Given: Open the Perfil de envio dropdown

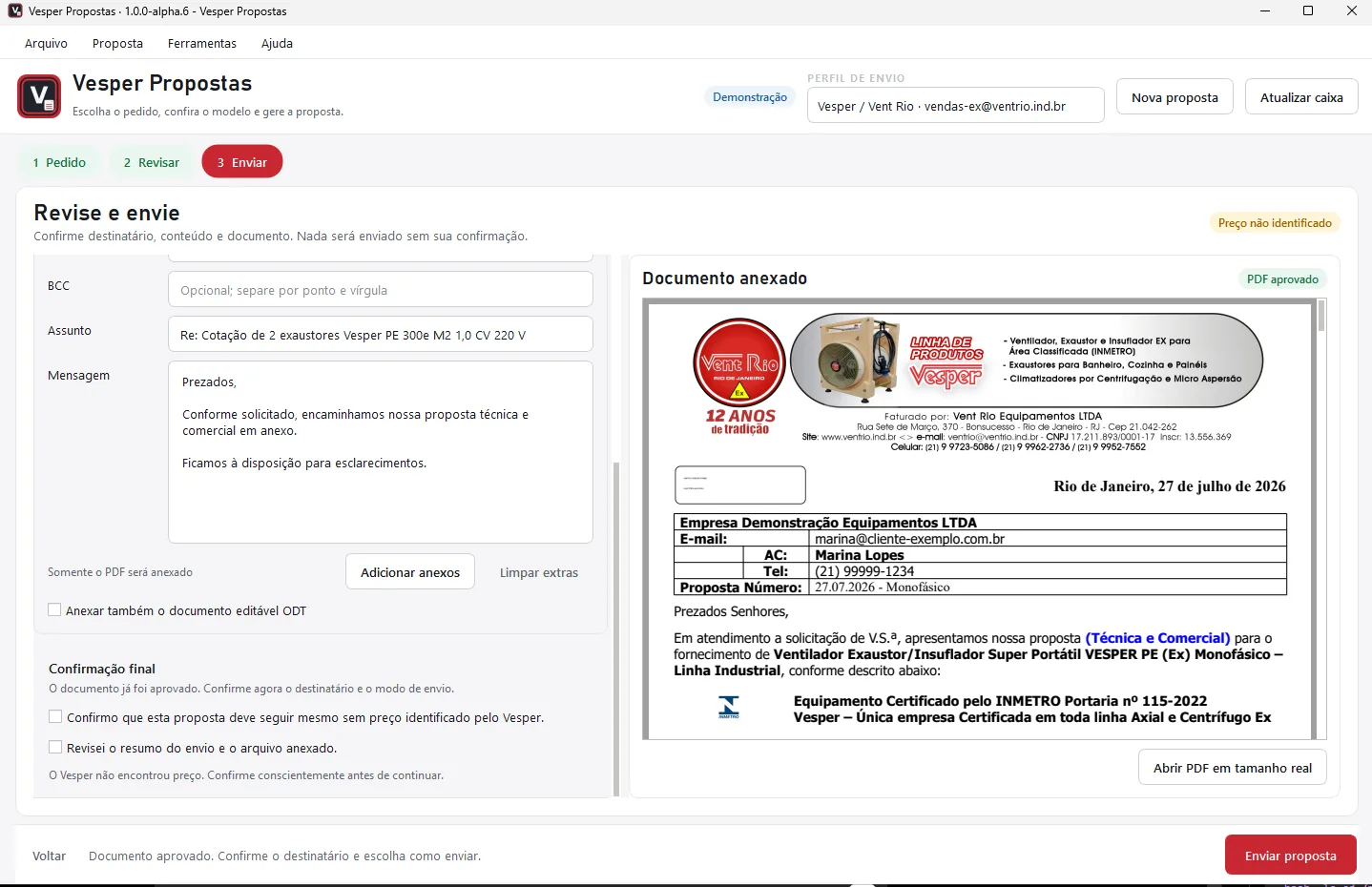Looking at the screenshot, I should tap(955, 105).
